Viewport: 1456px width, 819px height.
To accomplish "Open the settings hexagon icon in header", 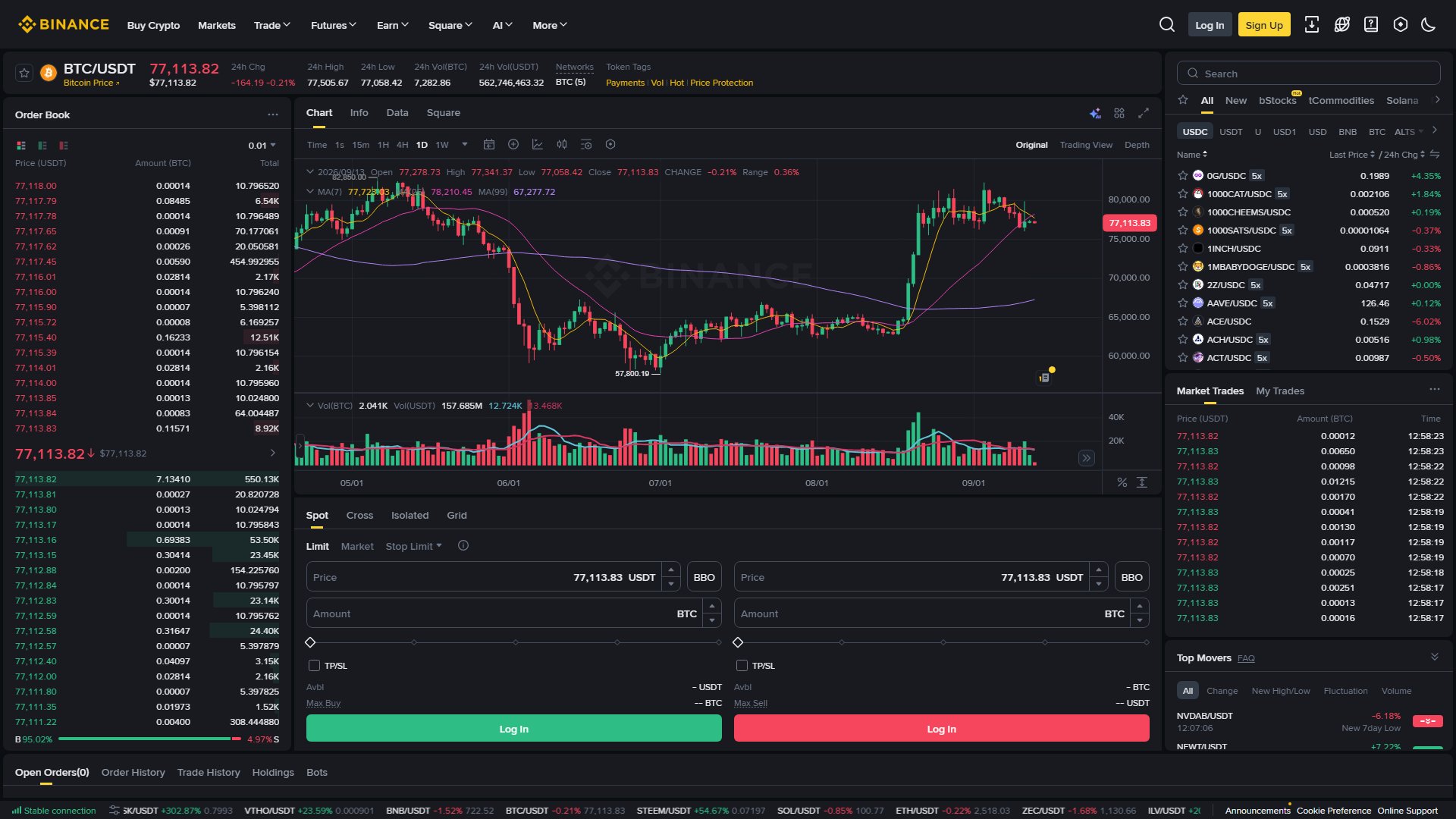I will pyautogui.click(x=1400, y=25).
